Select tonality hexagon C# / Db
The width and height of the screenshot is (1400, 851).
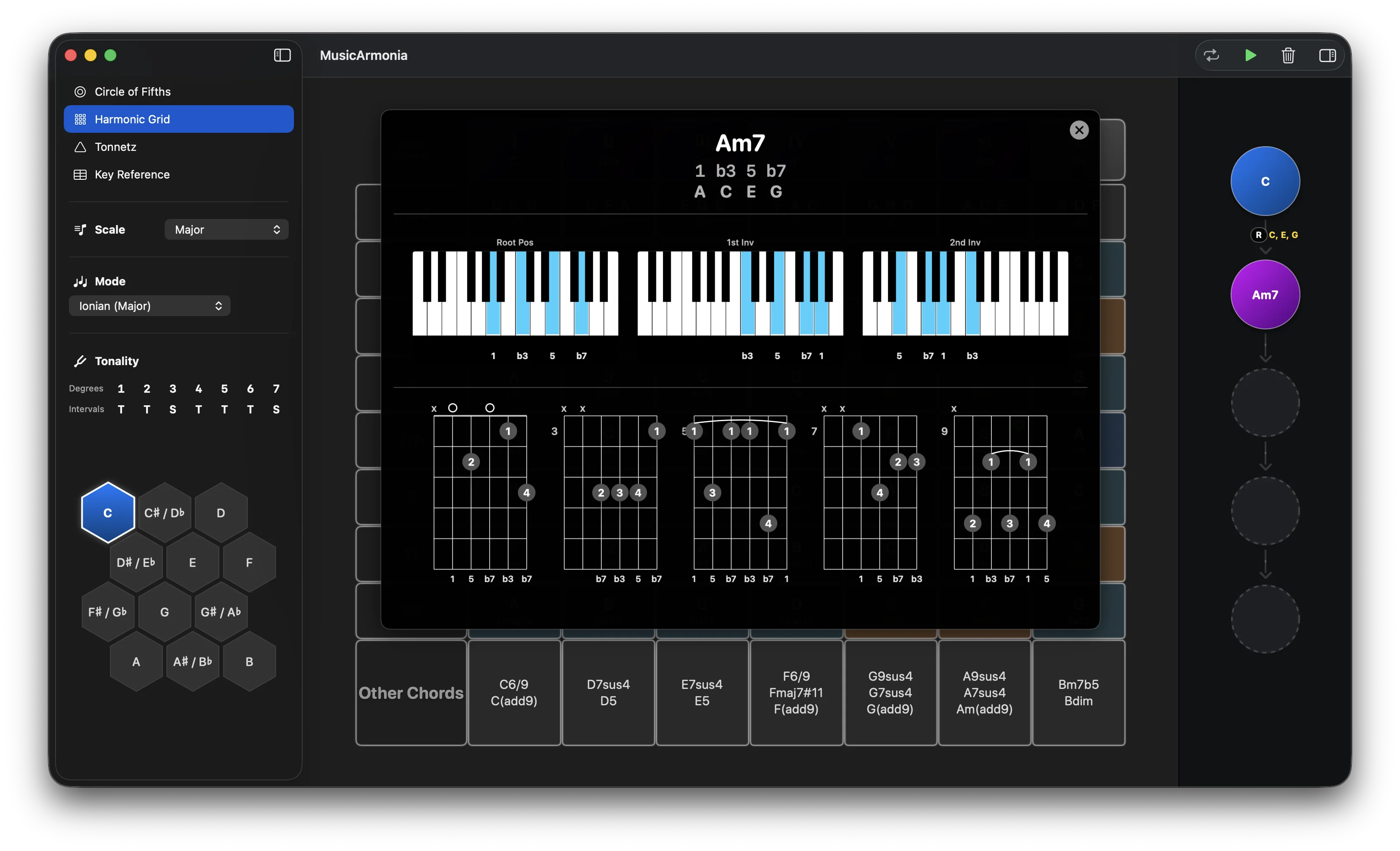pyautogui.click(x=164, y=513)
